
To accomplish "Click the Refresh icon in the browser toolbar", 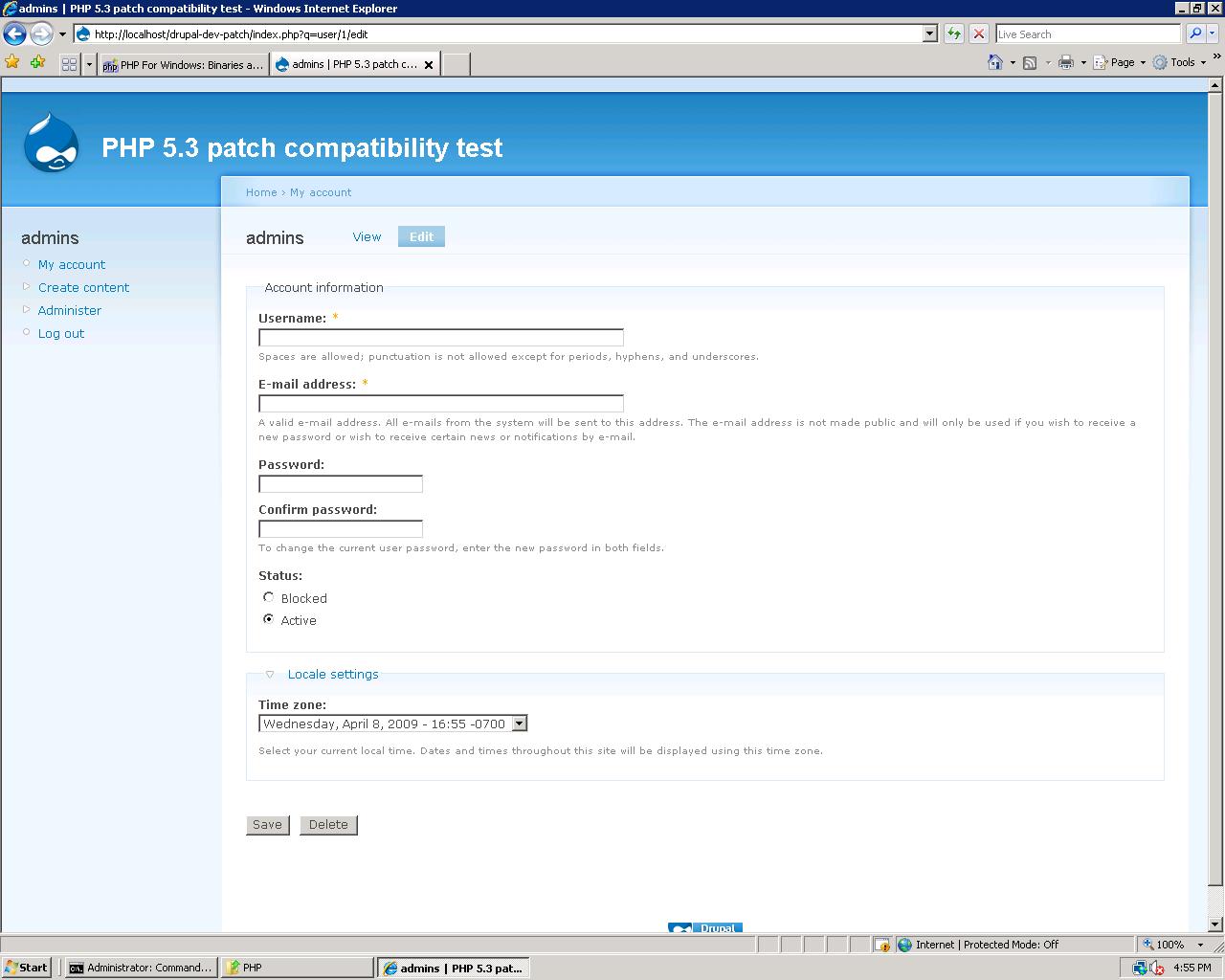I will [953, 33].
